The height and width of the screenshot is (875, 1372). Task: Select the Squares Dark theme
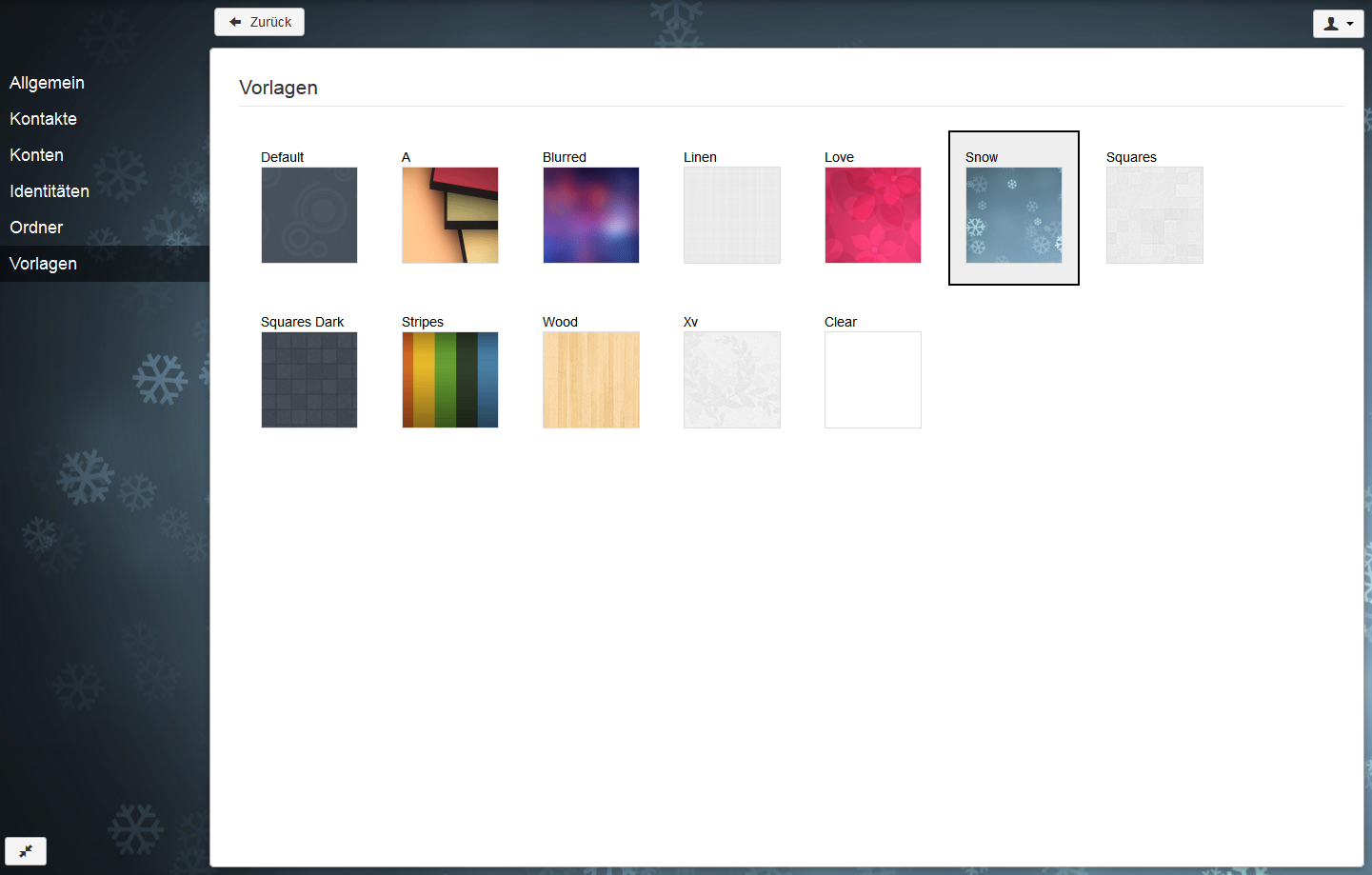click(x=309, y=380)
